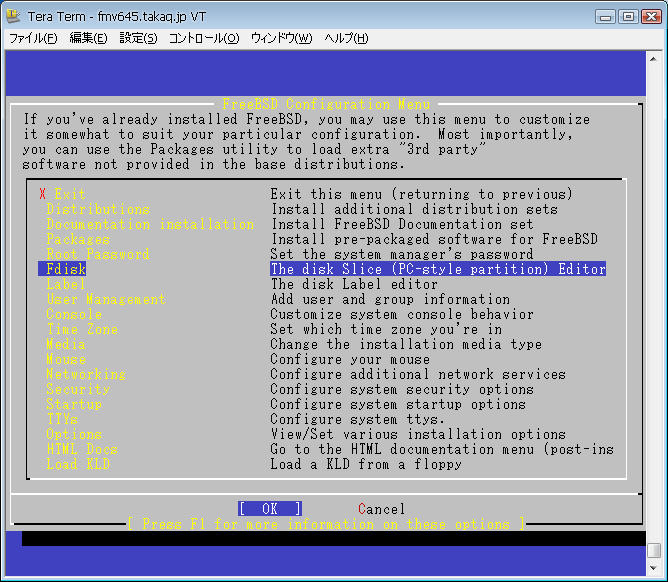The height and width of the screenshot is (582, 668).
Task: Click description 'Configure your mouse'
Action: [x=350, y=359]
